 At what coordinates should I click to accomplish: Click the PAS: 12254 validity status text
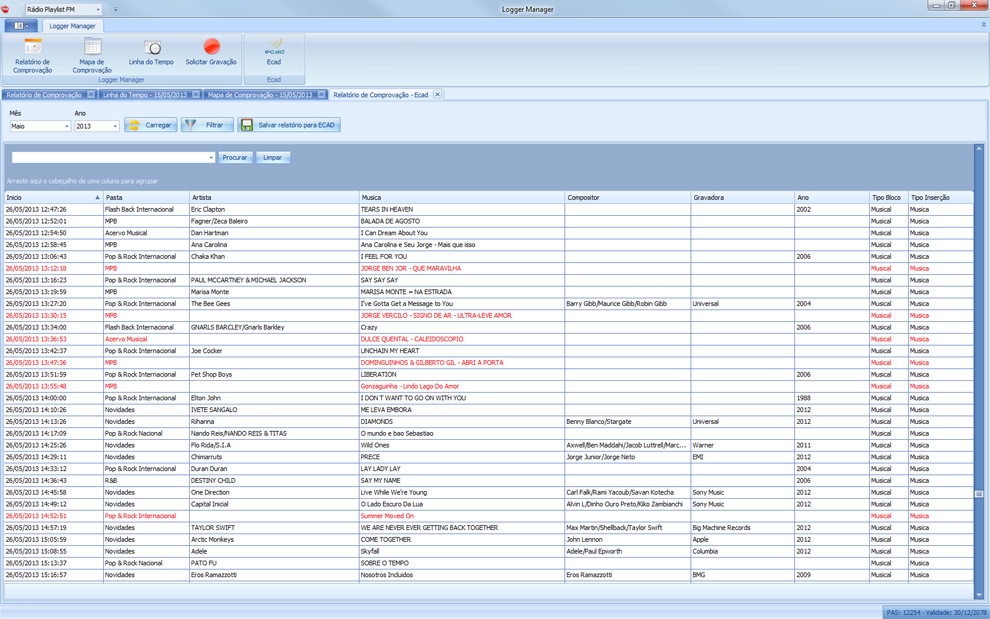[x=935, y=613]
